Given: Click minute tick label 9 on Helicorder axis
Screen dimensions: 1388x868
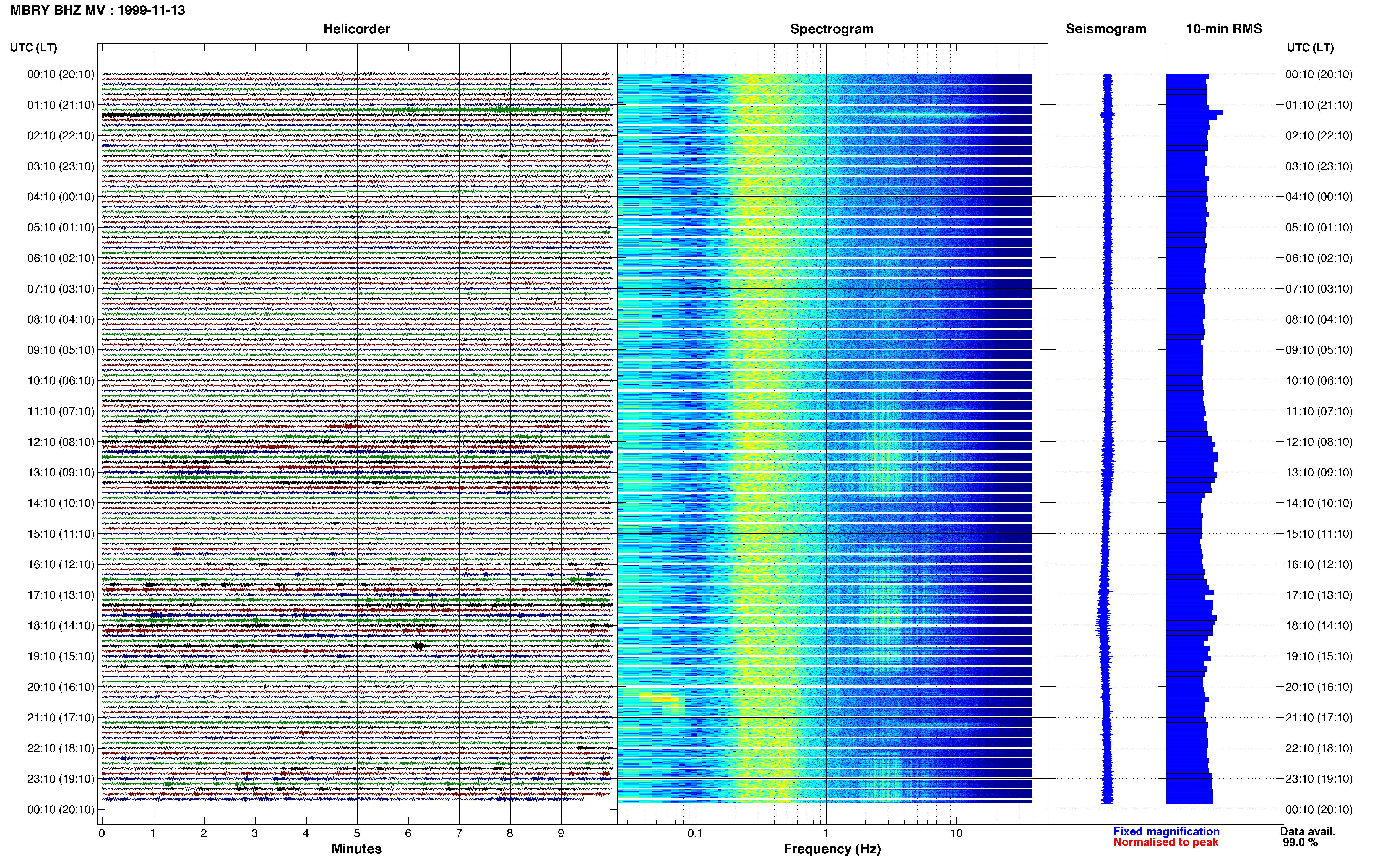Looking at the screenshot, I should pos(561,833).
